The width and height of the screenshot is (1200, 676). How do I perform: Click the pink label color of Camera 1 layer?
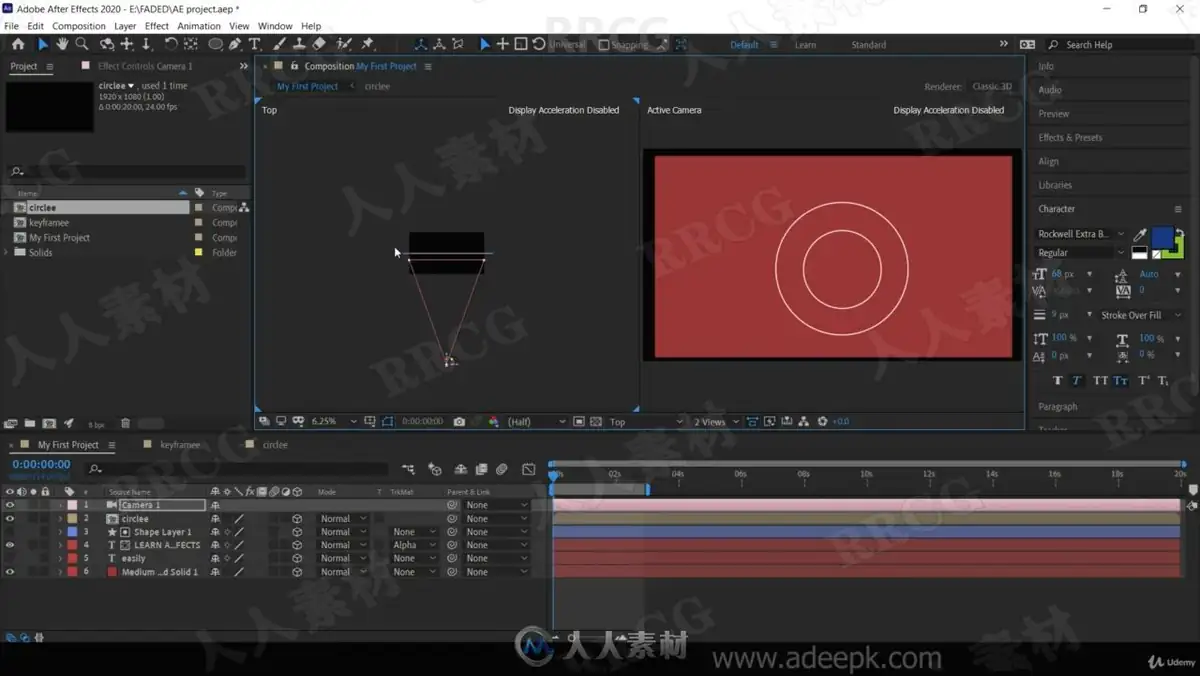tap(71, 505)
